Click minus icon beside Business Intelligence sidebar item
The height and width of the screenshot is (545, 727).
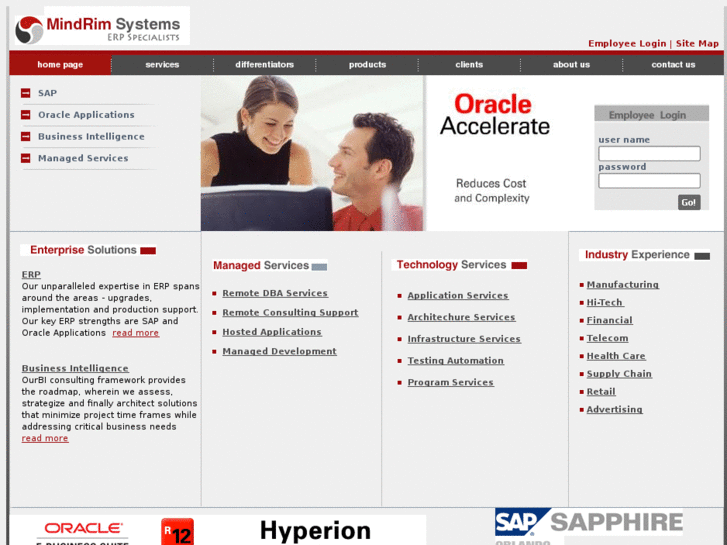pyautogui.click(x=26, y=136)
